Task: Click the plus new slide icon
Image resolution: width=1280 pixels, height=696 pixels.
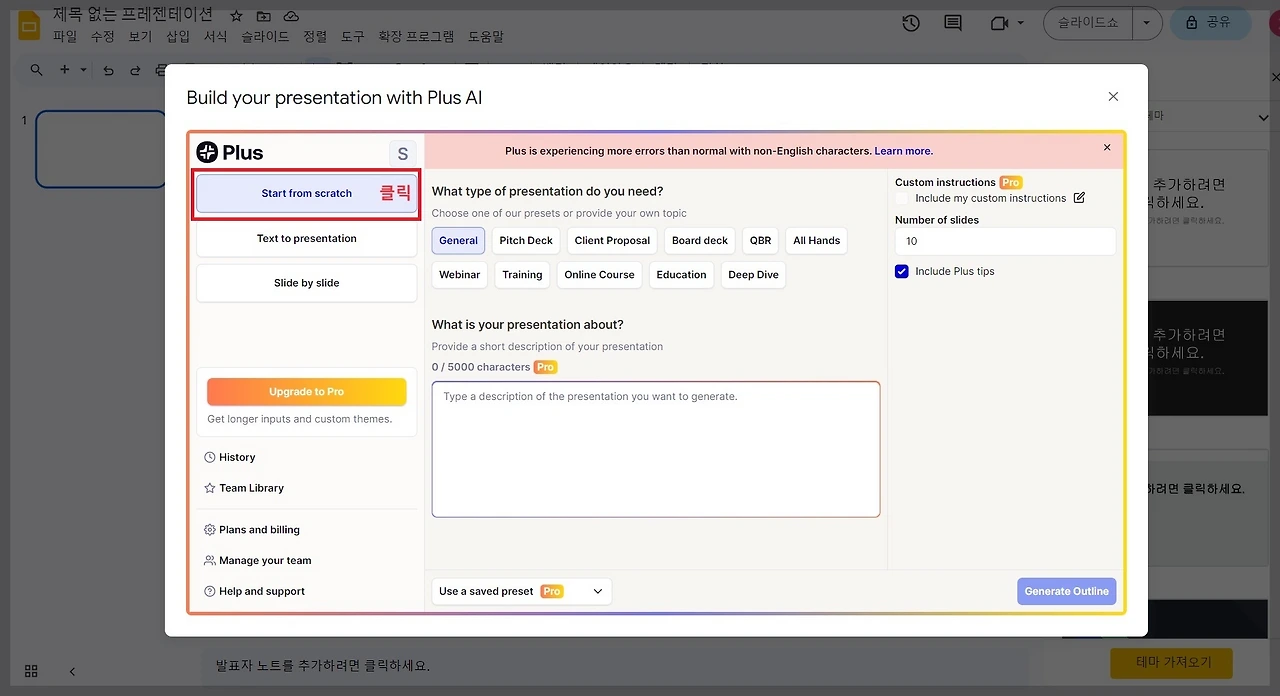Action: (65, 70)
